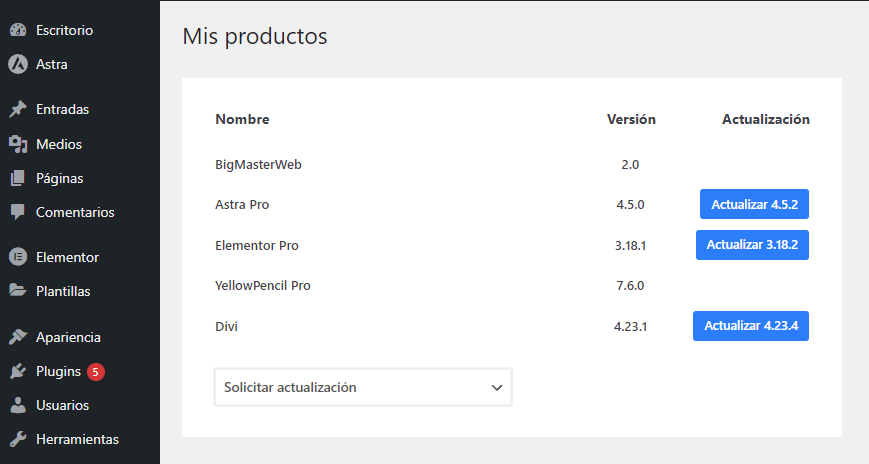The height and width of the screenshot is (464, 869).
Task: Click the Elementor circle icon
Action: [18, 257]
